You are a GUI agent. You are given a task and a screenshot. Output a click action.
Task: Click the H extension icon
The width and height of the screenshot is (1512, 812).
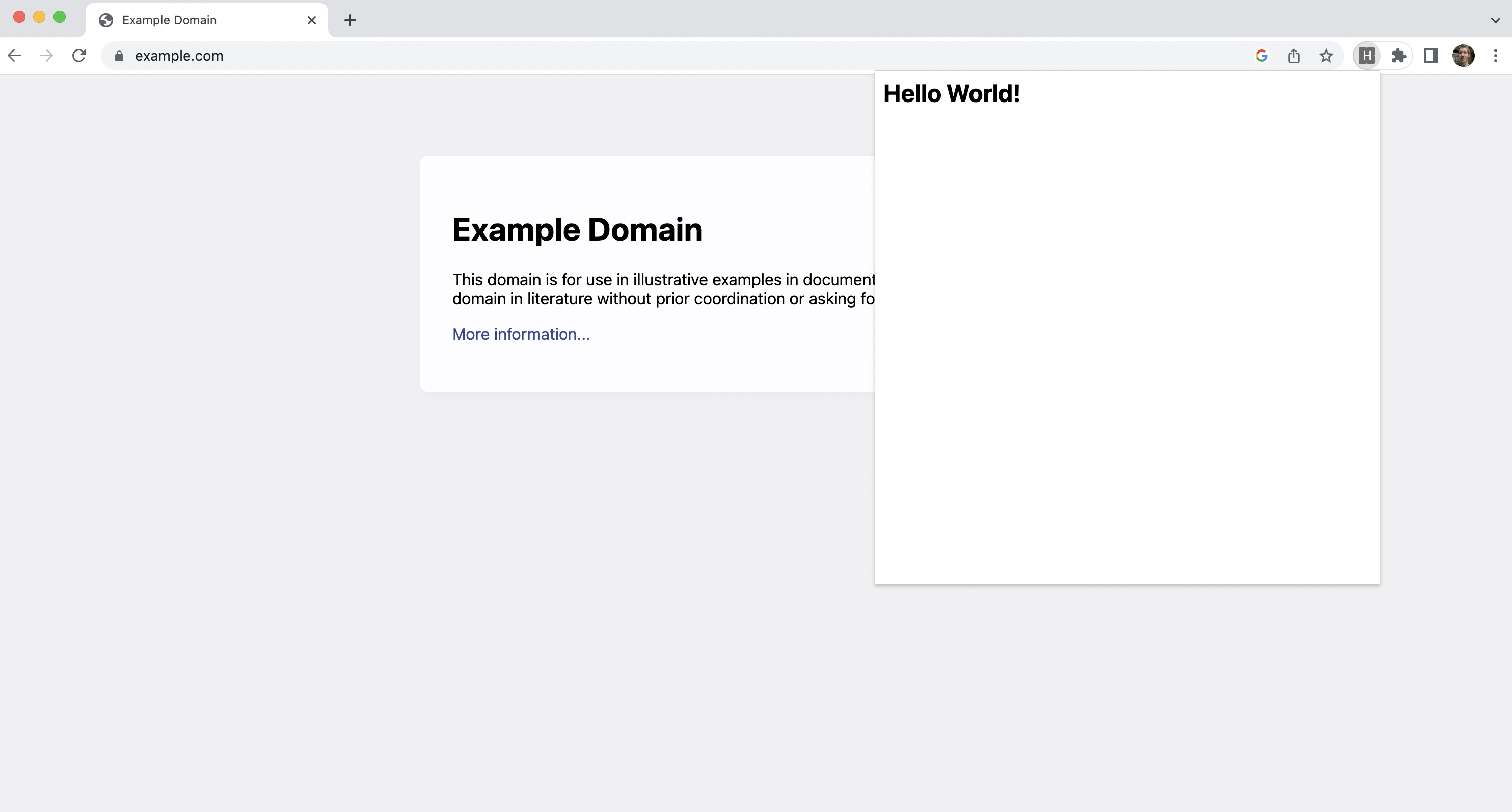(1367, 55)
